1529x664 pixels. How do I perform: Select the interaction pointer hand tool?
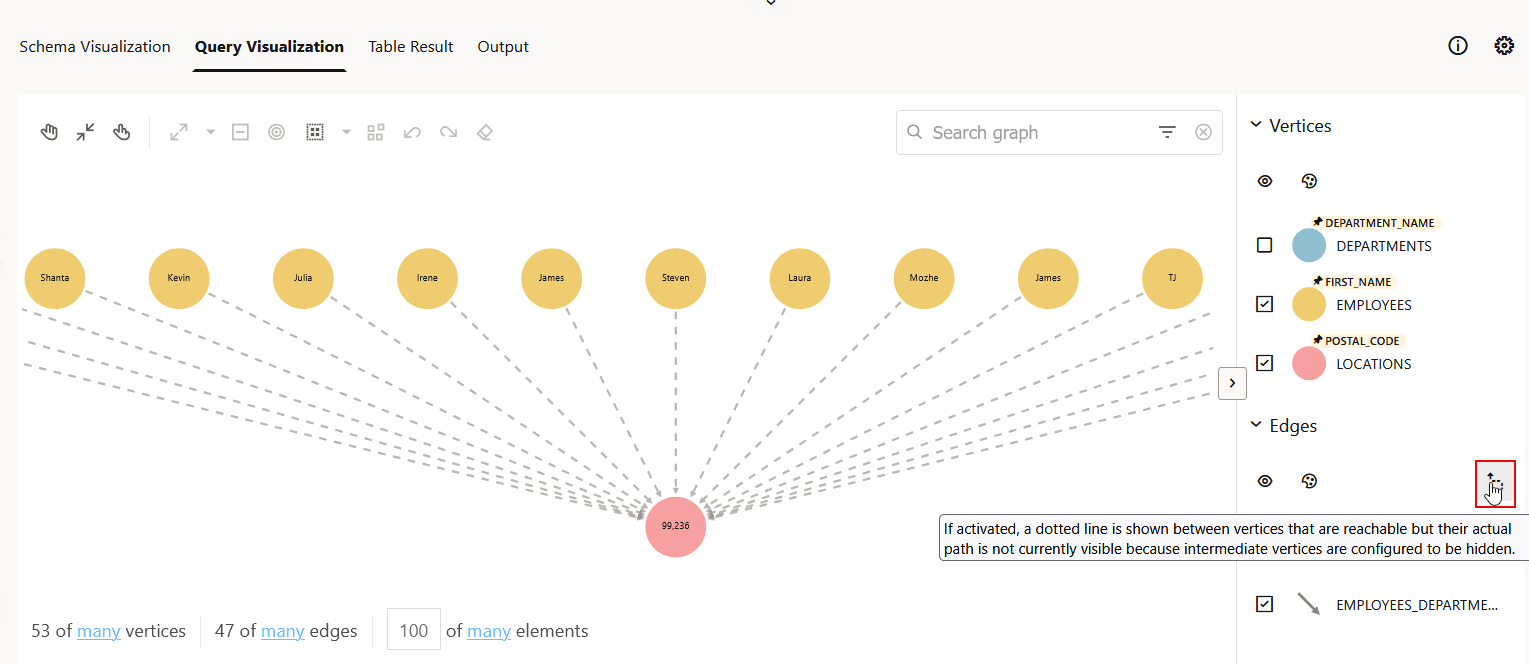tap(122, 132)
